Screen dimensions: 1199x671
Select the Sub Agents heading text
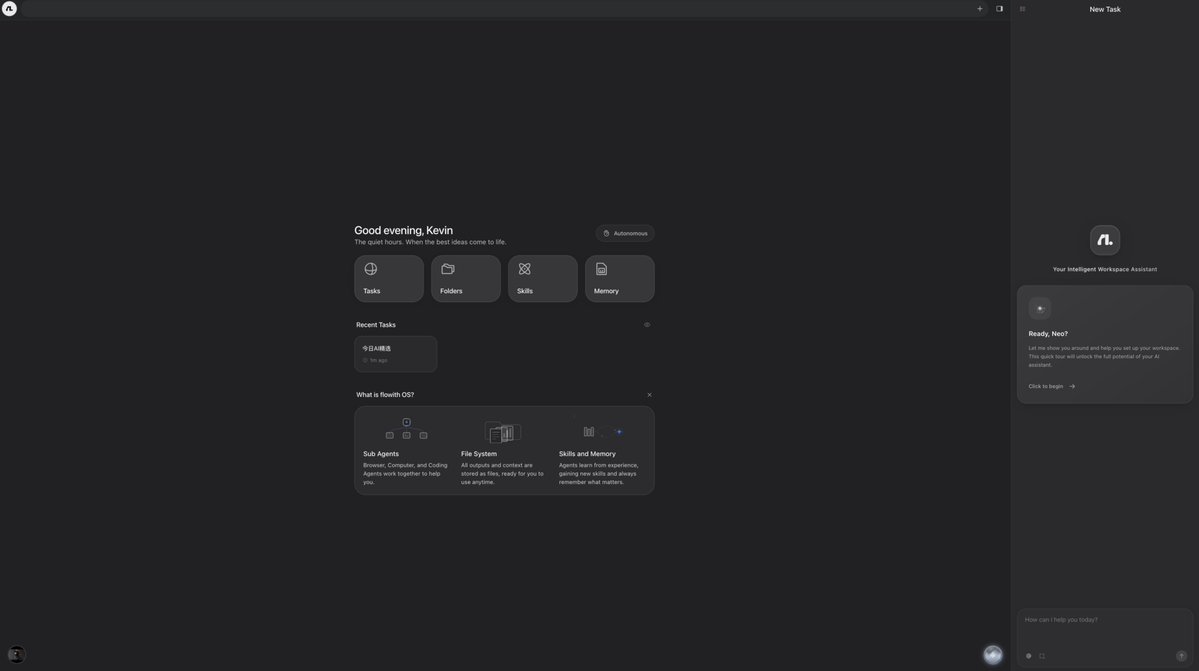(x=381, y=454)
